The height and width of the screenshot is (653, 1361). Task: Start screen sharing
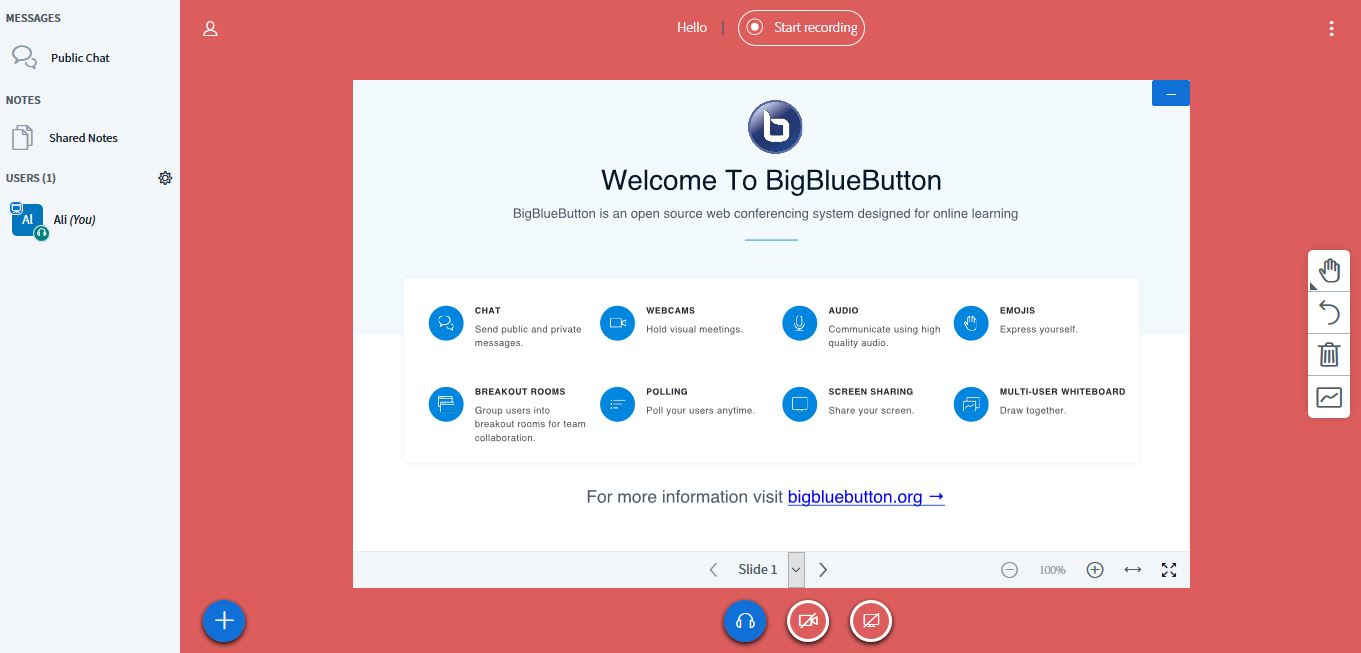pyautogui.click(x=870, y=620)
